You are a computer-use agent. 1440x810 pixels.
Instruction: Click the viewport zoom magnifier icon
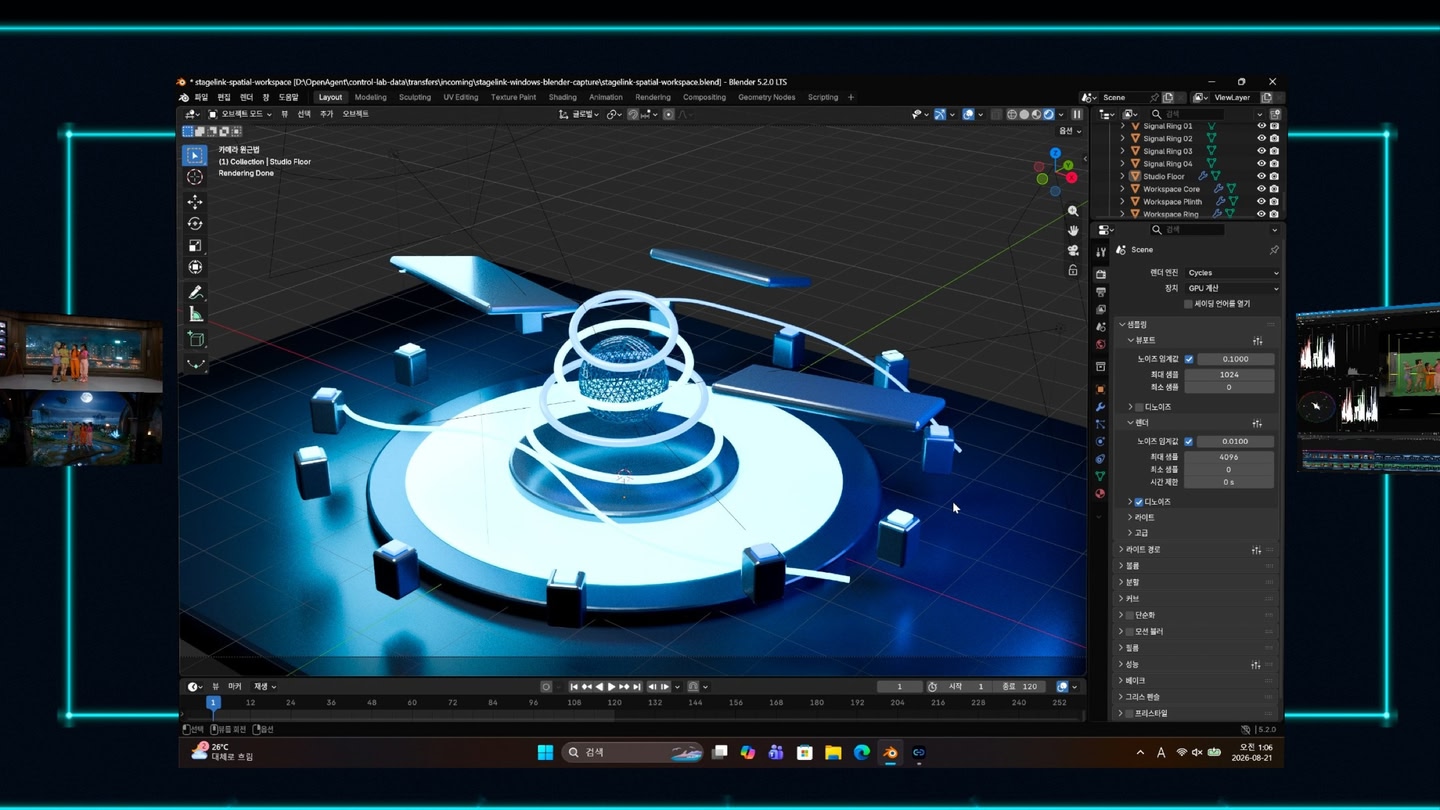pos(1073,211)
